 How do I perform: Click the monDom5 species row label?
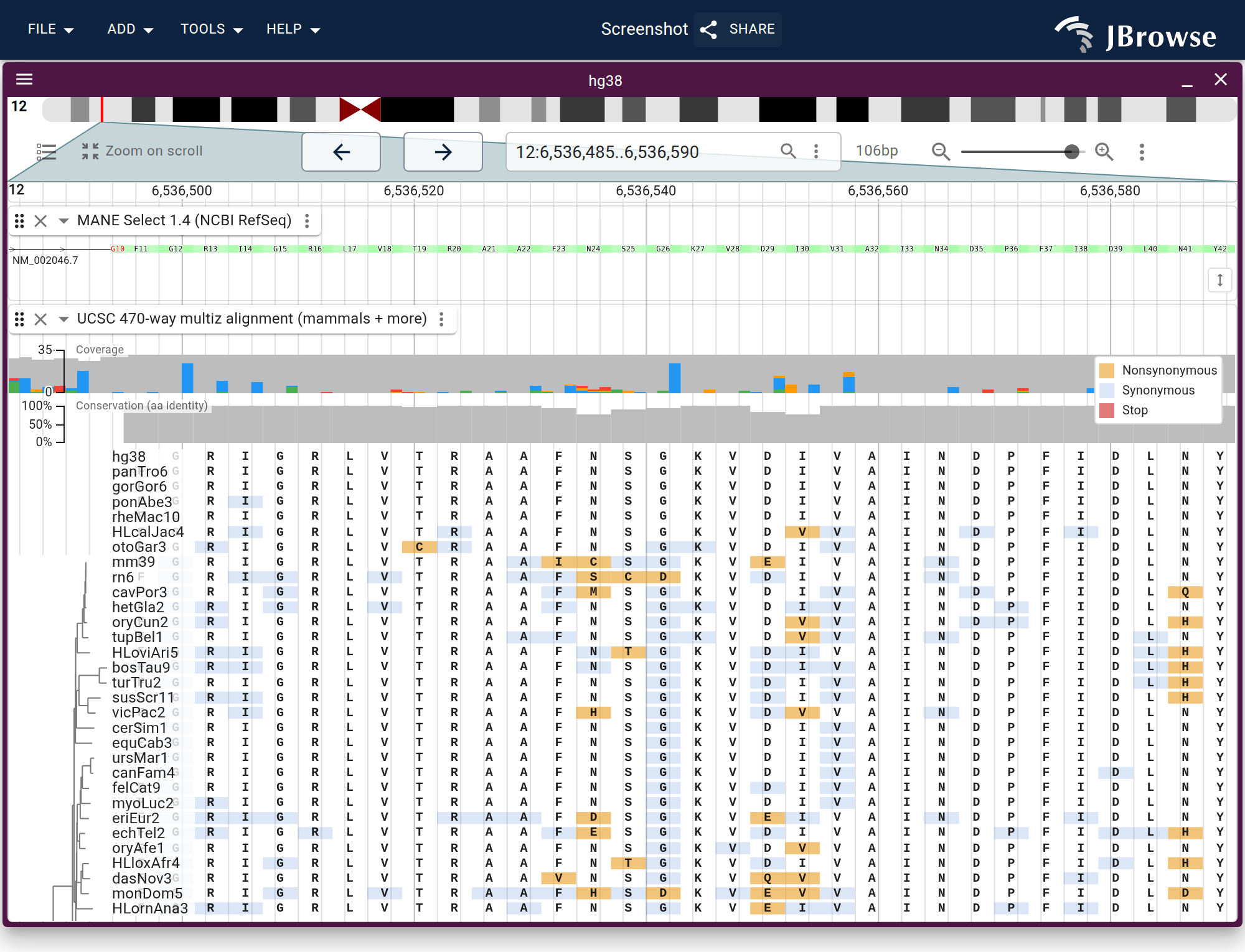(x=148, y=893)
